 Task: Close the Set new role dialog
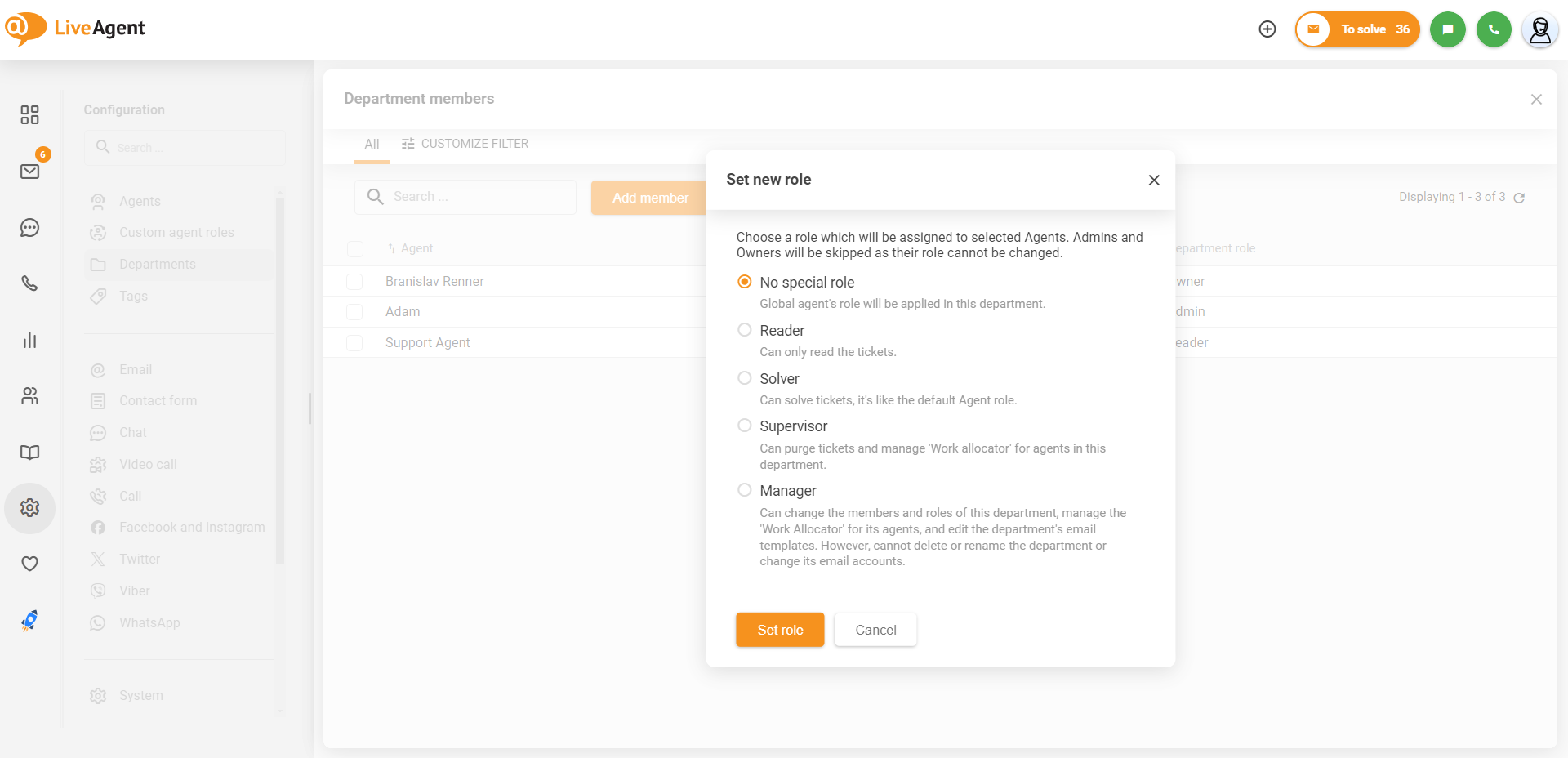(x=1154, y=180)
